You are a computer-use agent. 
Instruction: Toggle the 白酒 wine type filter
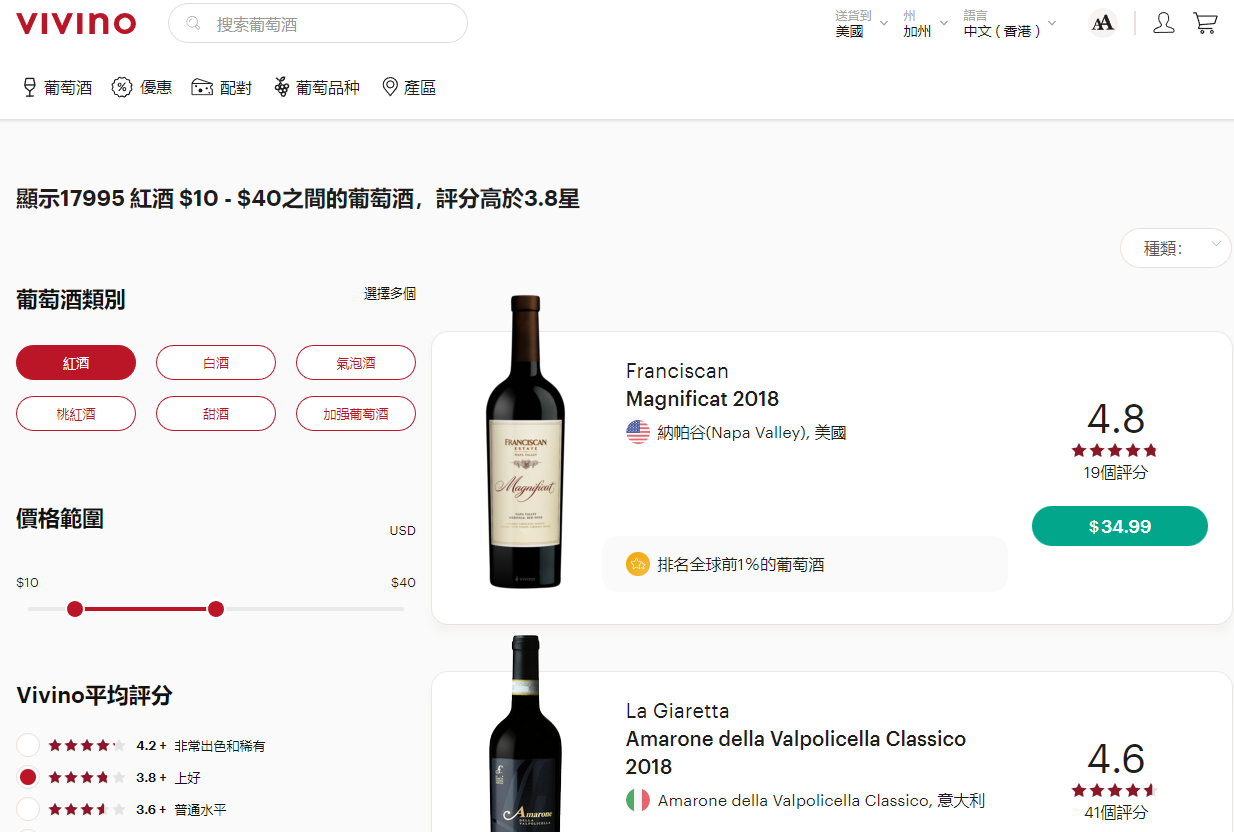coord(216,363)
